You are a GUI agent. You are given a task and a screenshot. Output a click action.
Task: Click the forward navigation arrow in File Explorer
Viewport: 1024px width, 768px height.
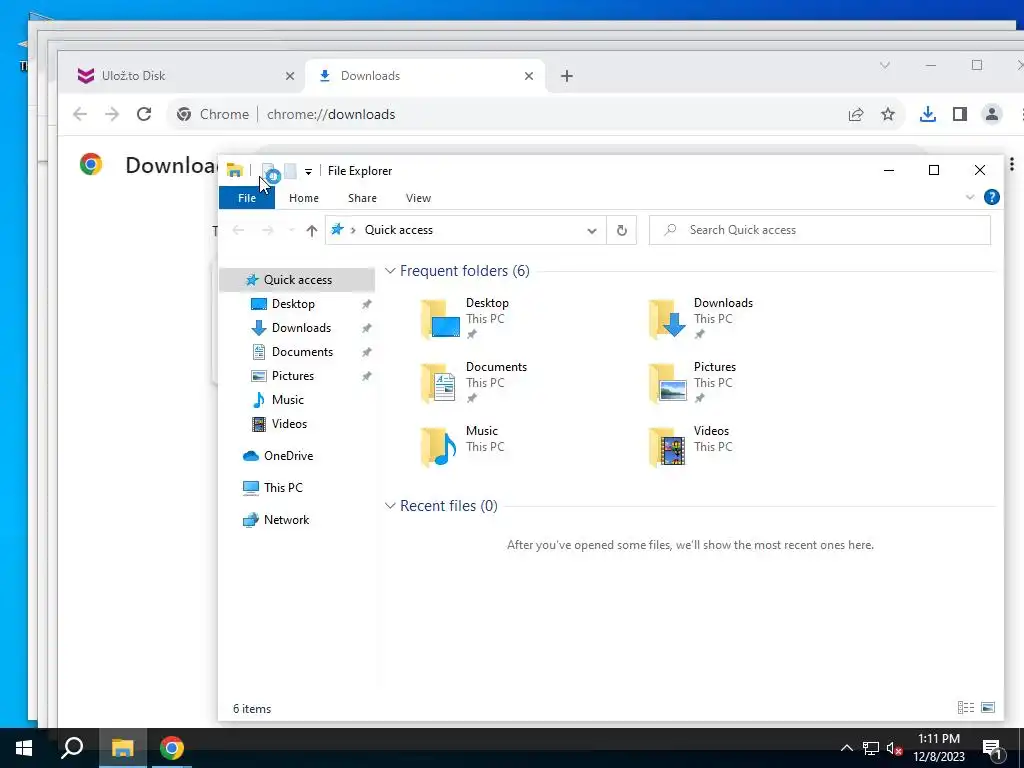[x=268, y=231]
